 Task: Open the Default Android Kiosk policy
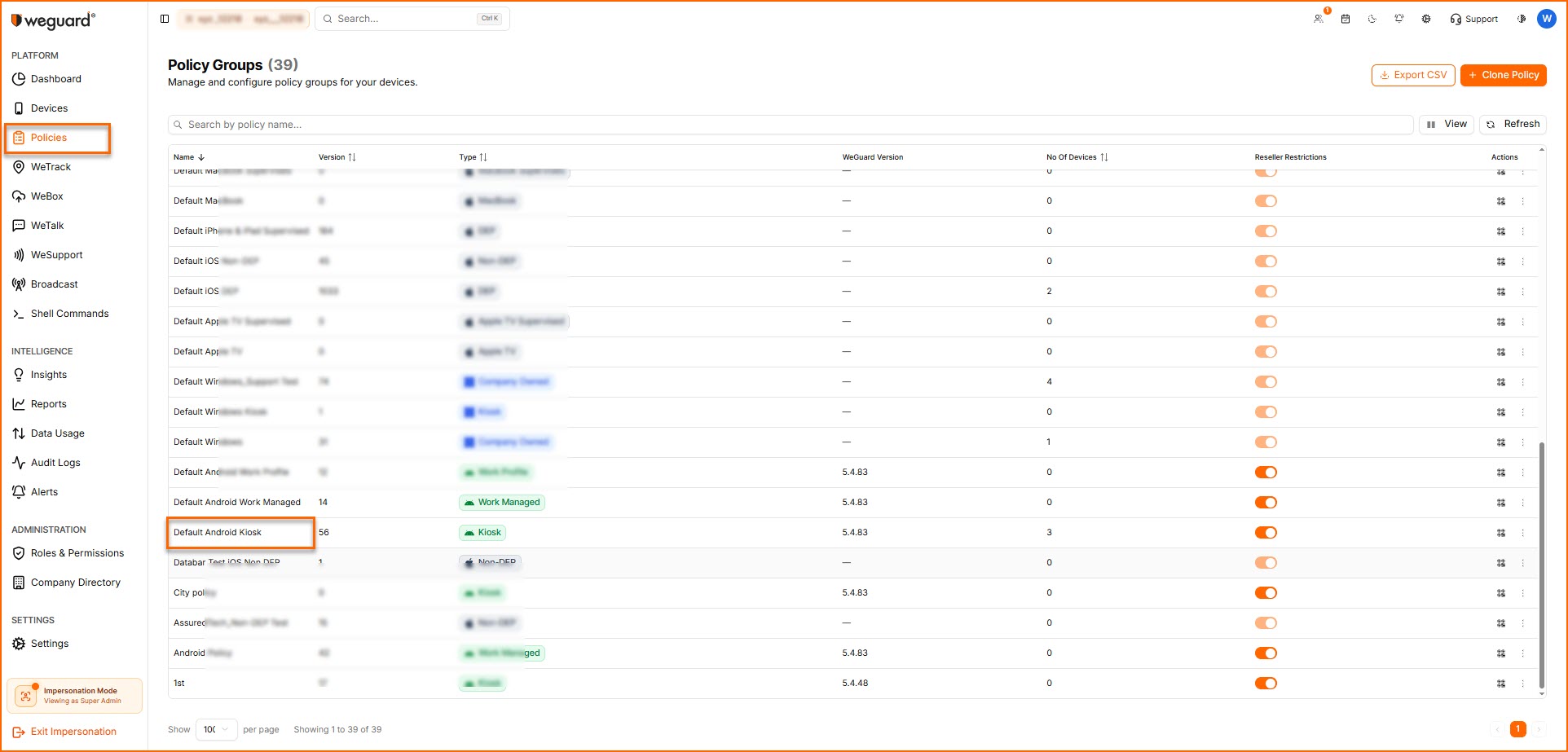[218, 533]
